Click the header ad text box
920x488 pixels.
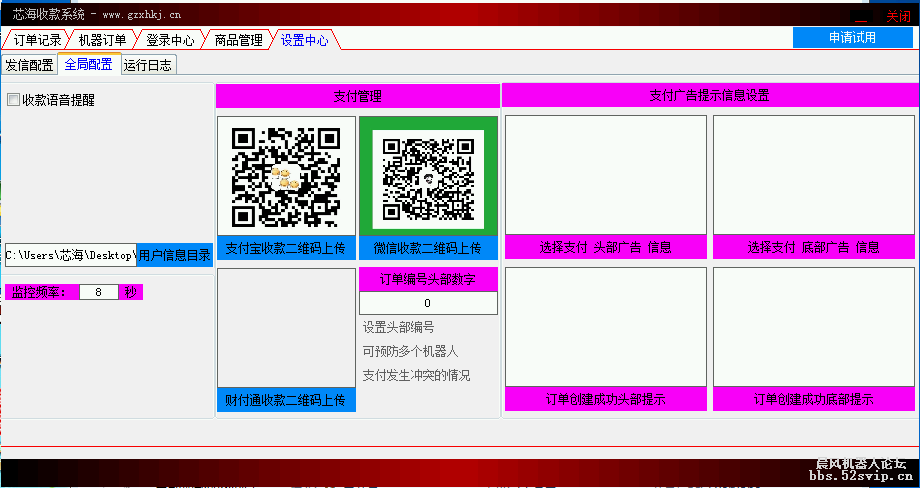(606, 175)
